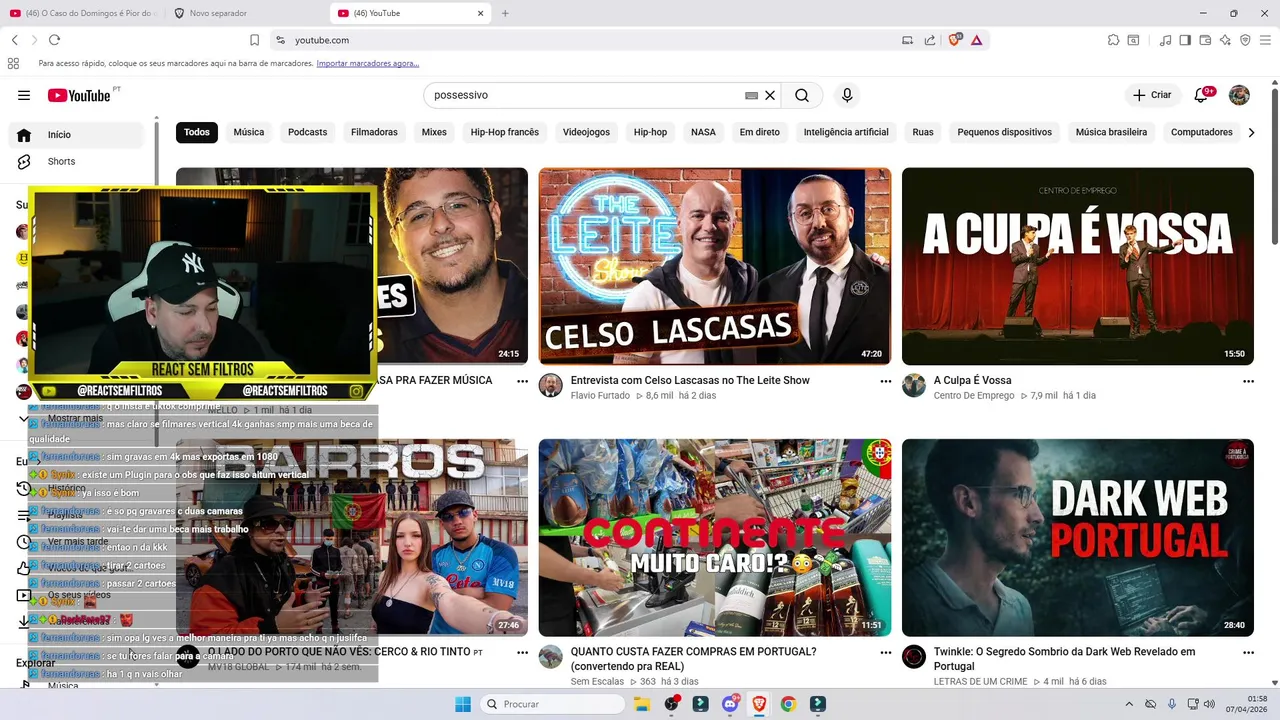Click the Windows Start button
The width and height of the screenshot is (1280, 720).
tap(463, 704)
